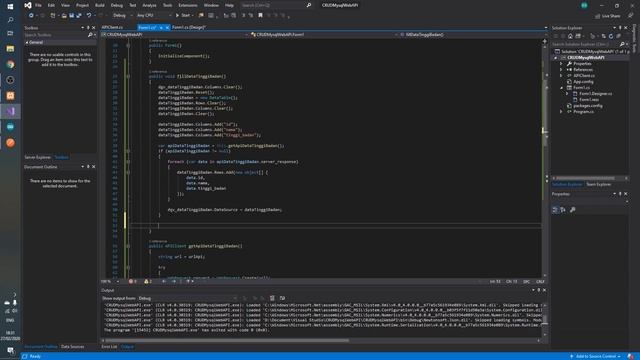Open Chrome from the taskbar

(10, 64)
